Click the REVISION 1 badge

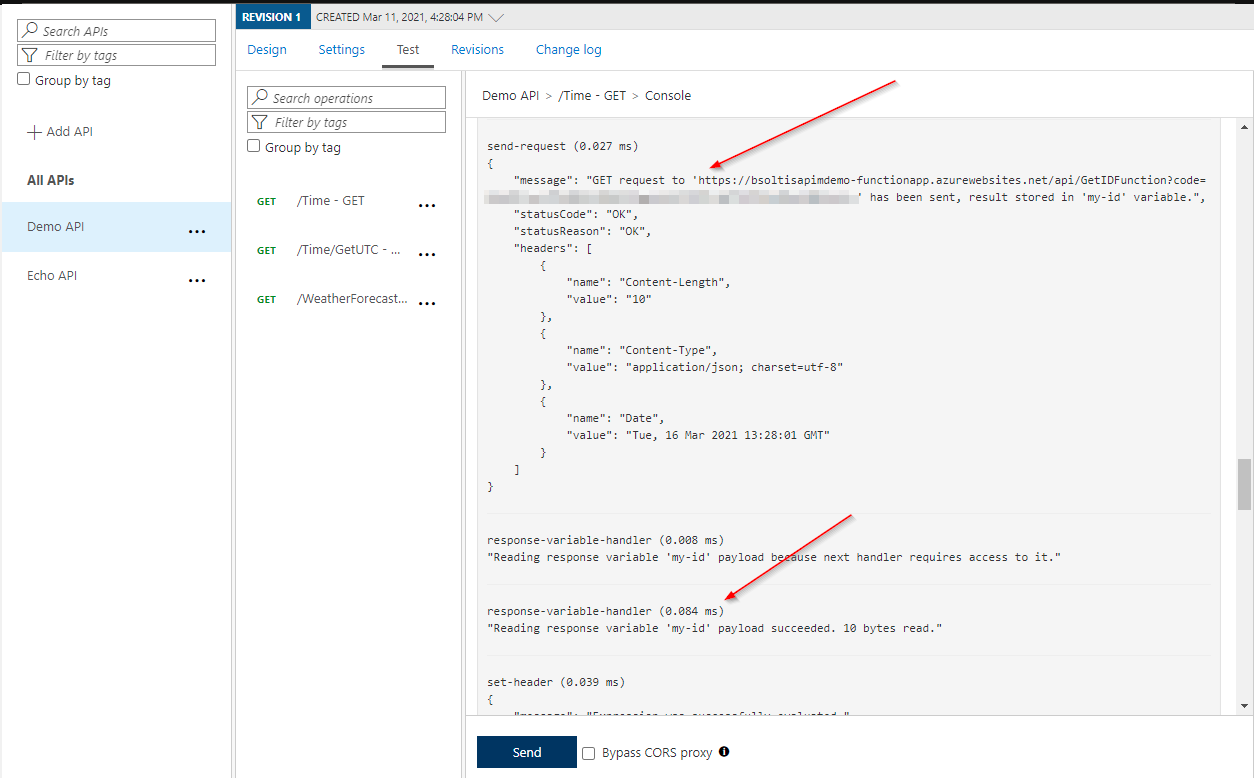coord(273,17)
